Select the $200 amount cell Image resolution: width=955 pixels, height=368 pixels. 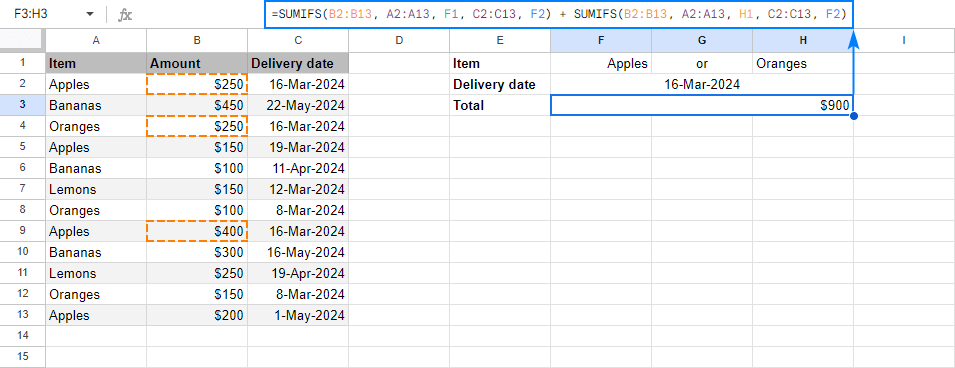197,316
